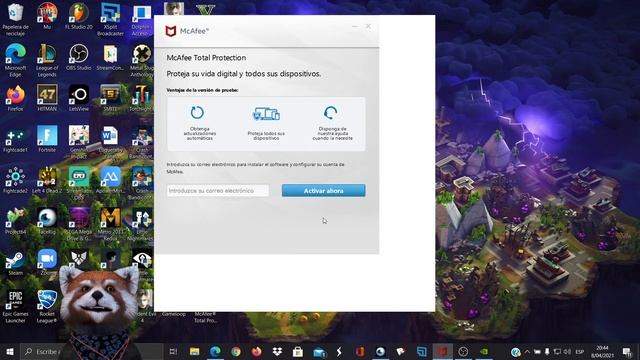
Task: Select the OBS Studio desktop shortcut
Action: click(x=79, y=57)
